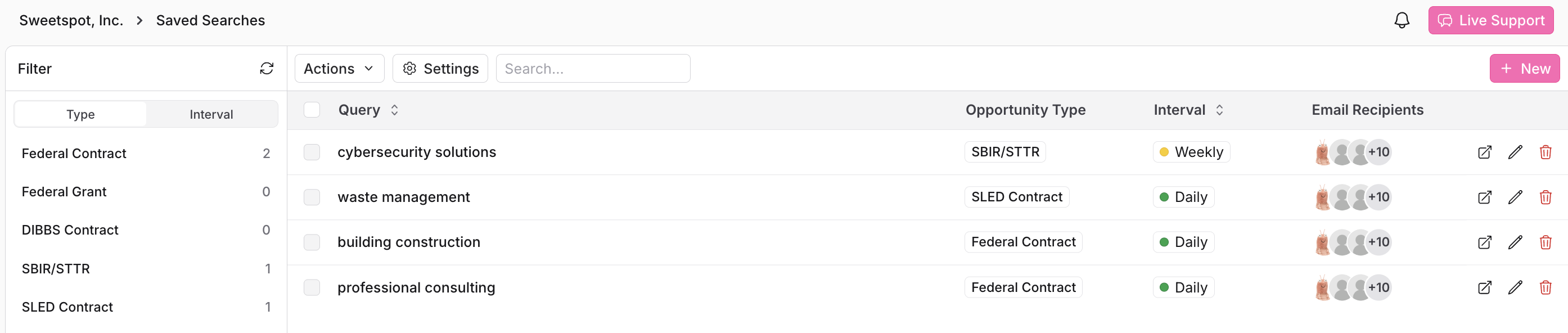Select the checkbox for building construction row
Image resolution: width=1568 pixels, height=333 pixels.
point(312,242)
